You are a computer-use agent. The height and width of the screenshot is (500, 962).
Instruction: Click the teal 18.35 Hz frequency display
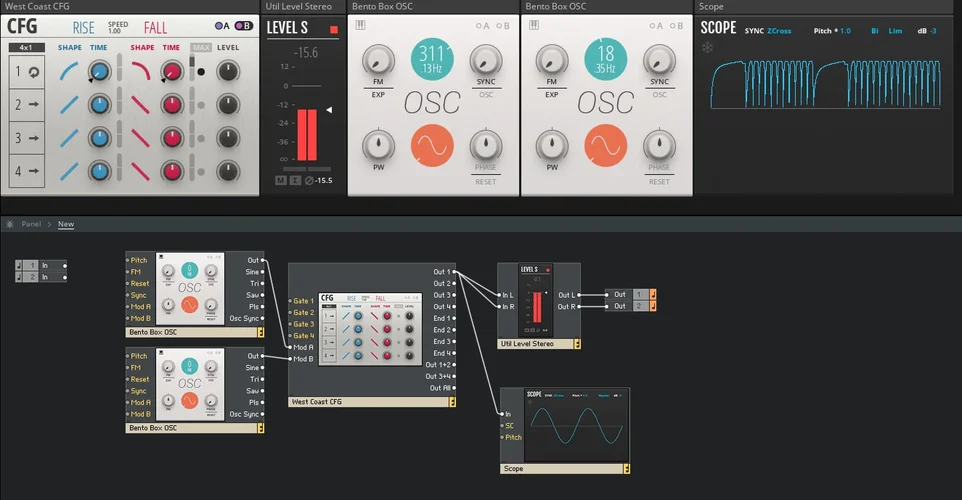tap(606, 60)
